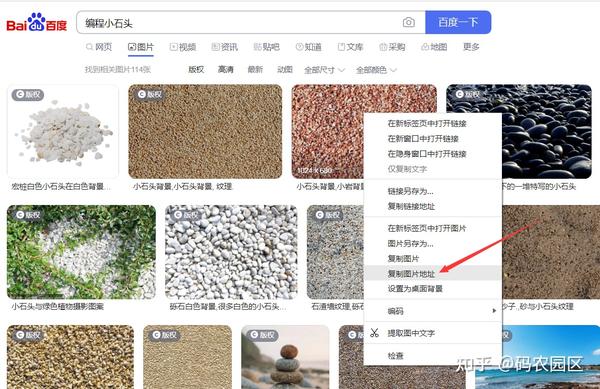600x389 pixels.
Task: Click the camera image-search icon
Action: coord(408,23)
